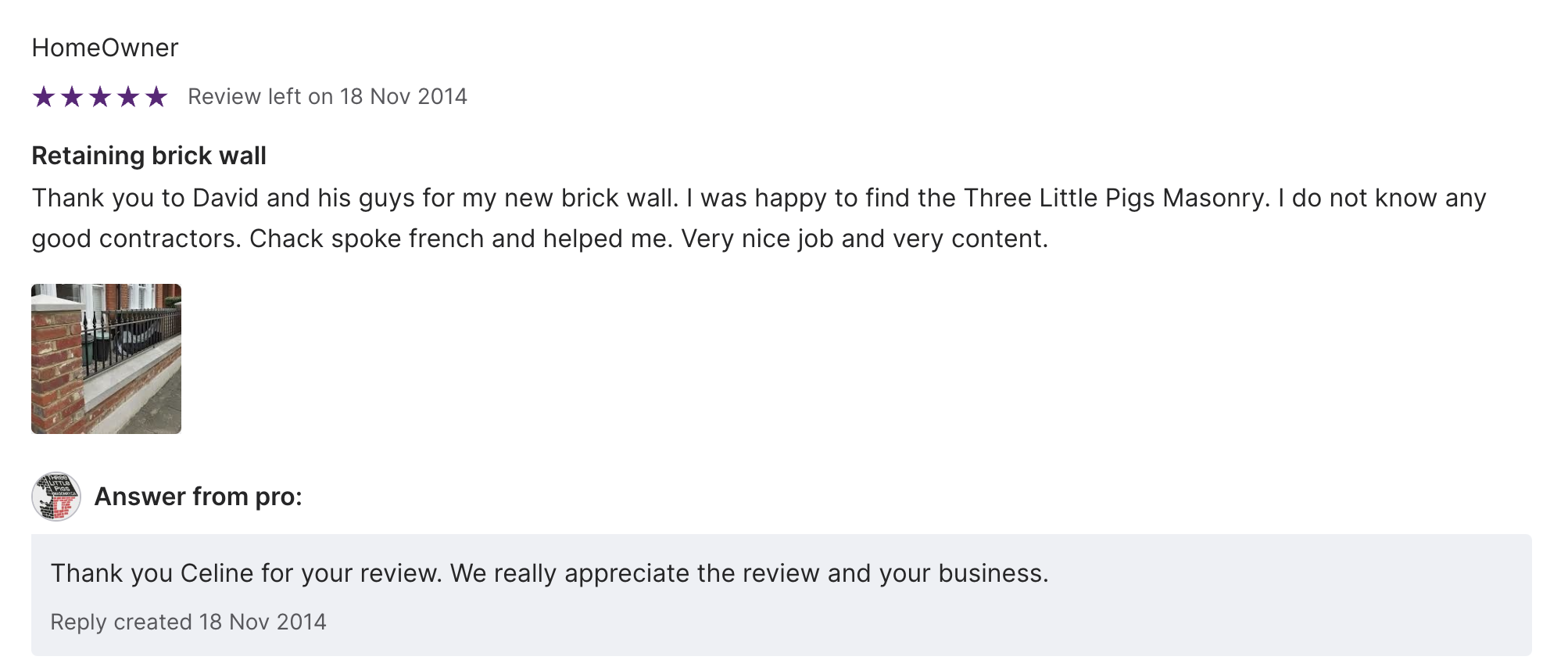Click the 'Reply created 18 Nov 2014' text
1568x660 pixels.
point(188,622)
